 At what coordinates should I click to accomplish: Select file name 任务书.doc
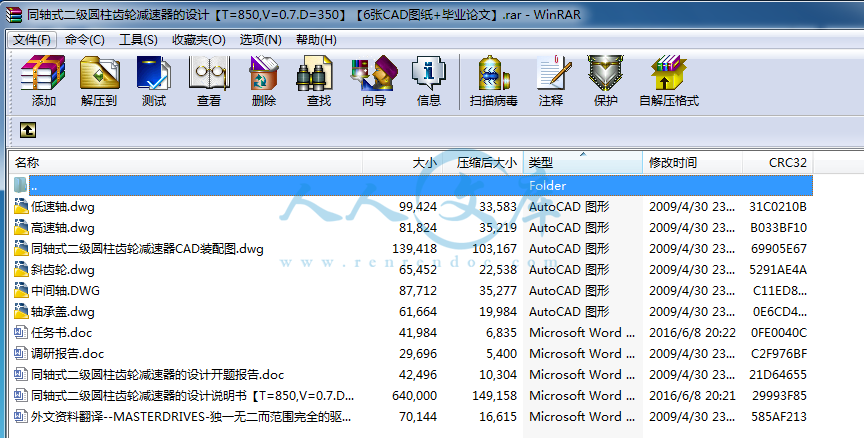[x=62, y=333]
